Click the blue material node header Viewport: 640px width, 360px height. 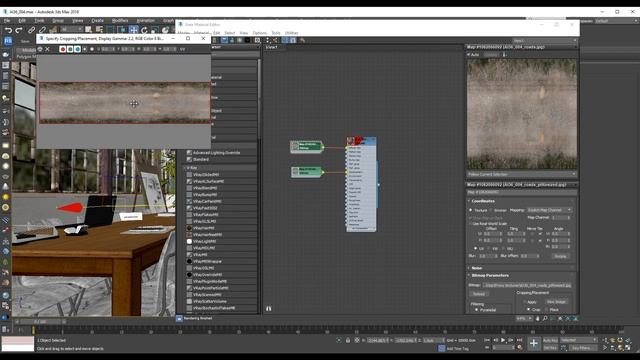click(x=361, y=141)
